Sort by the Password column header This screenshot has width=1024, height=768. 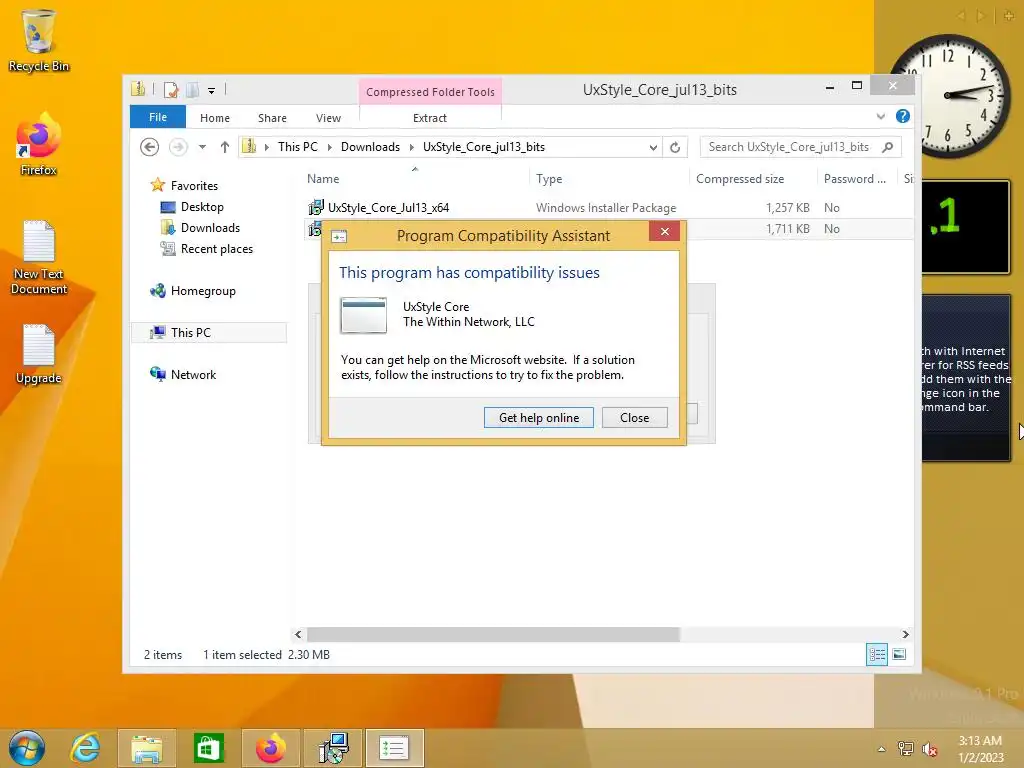(x=857, y=179)
